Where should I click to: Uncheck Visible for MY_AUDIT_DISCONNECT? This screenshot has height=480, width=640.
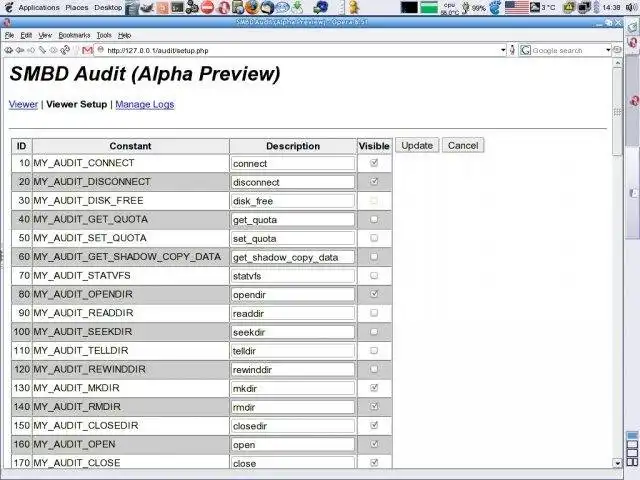[374, 182]
